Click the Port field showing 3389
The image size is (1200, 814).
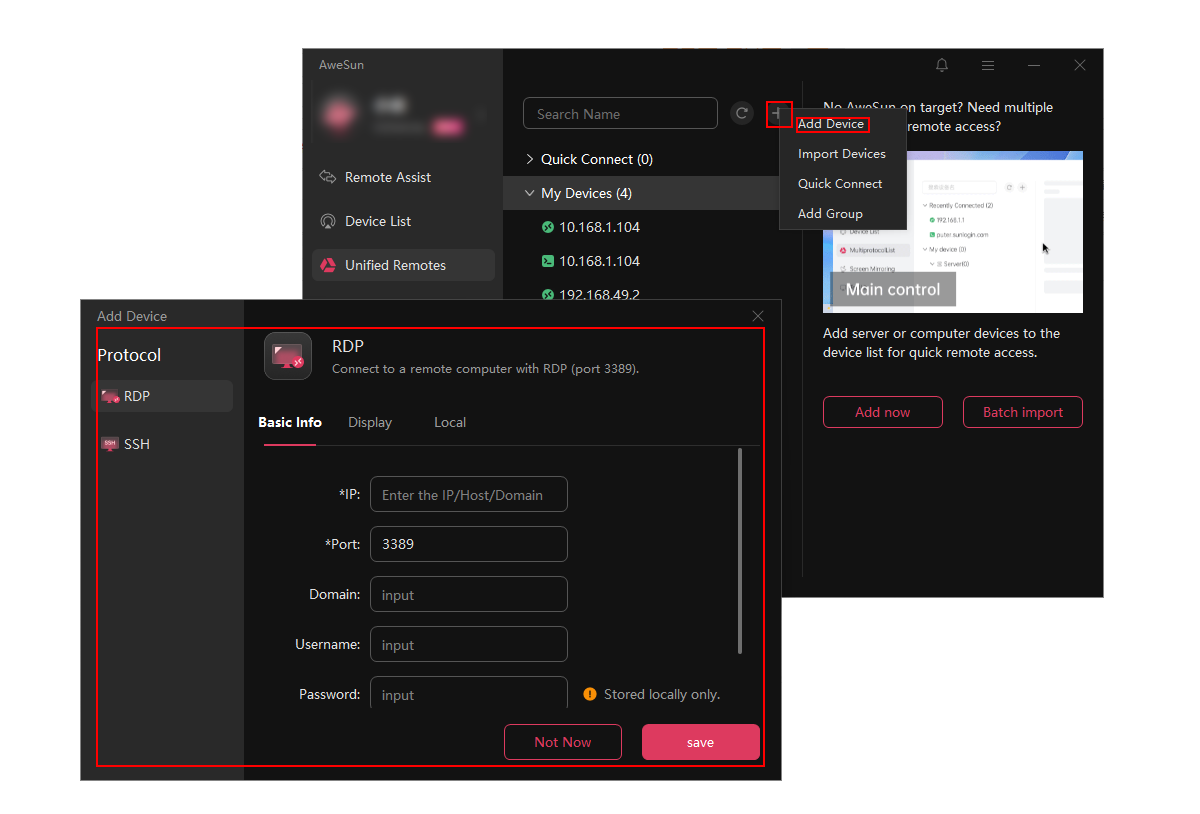[x=469, y=544]
